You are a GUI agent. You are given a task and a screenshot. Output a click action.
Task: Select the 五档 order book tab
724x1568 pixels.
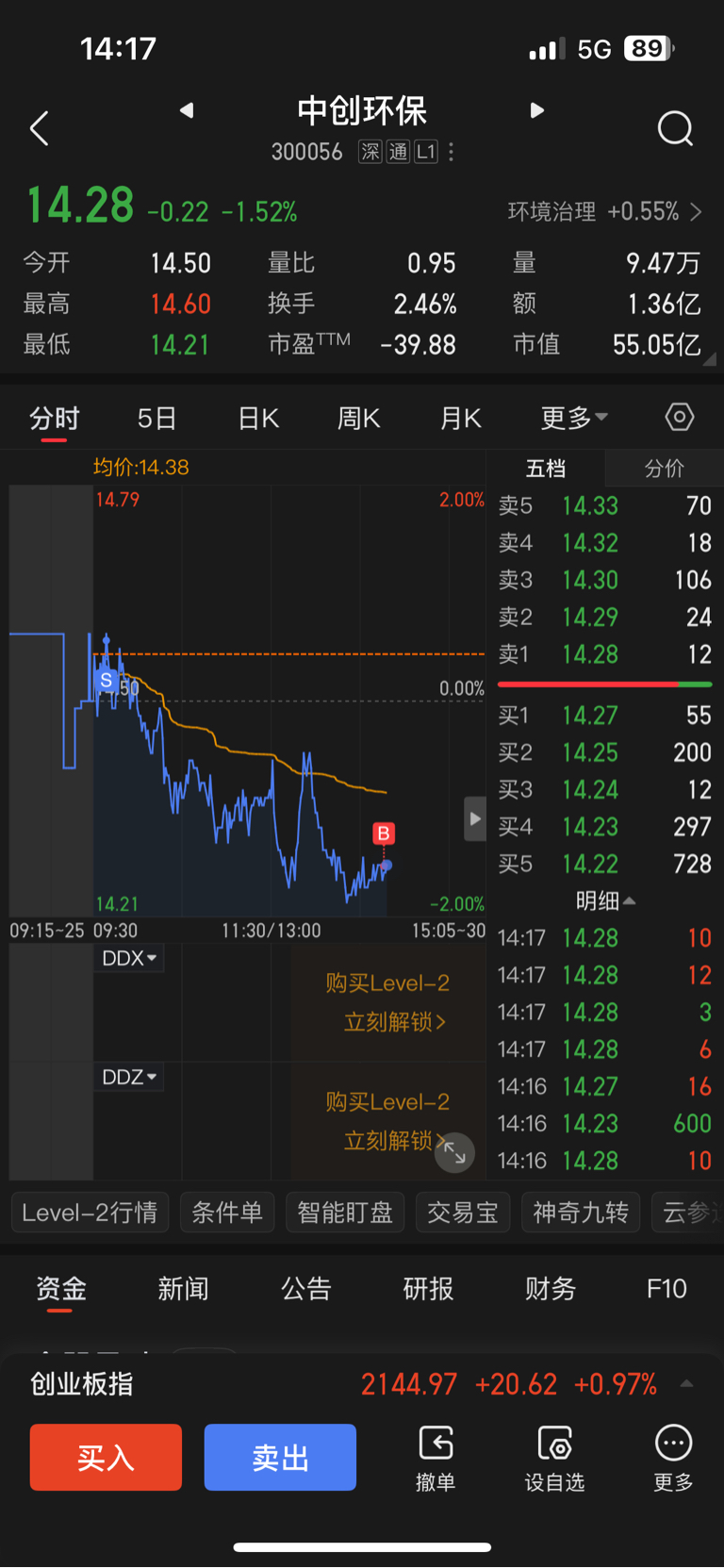pyautogui.click(x=546, y=469)
